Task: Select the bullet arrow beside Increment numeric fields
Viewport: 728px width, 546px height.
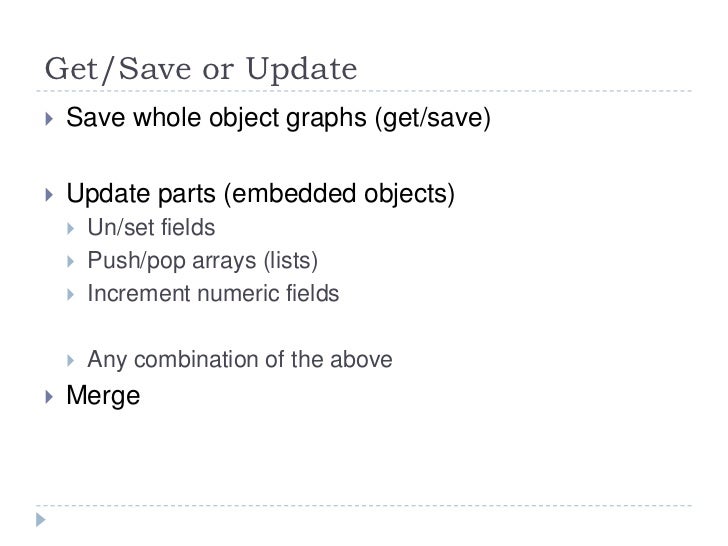Action: click(x=71, y=294)
